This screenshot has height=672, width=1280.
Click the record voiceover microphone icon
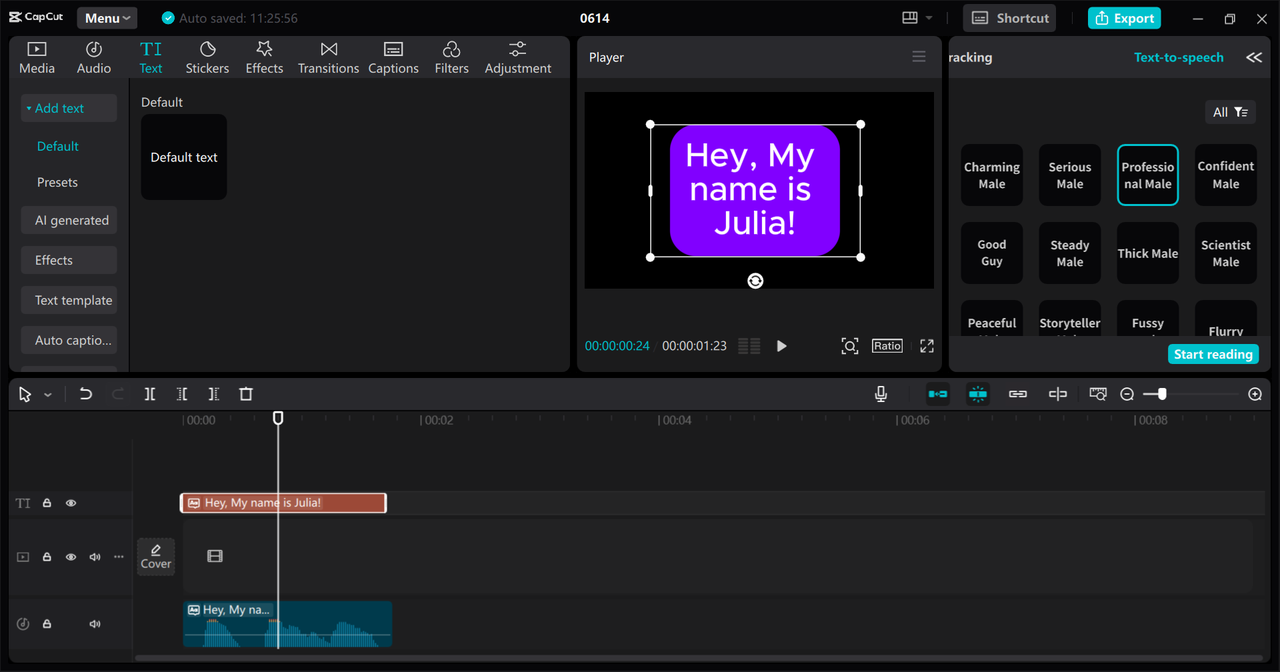(x=881, y=394)
